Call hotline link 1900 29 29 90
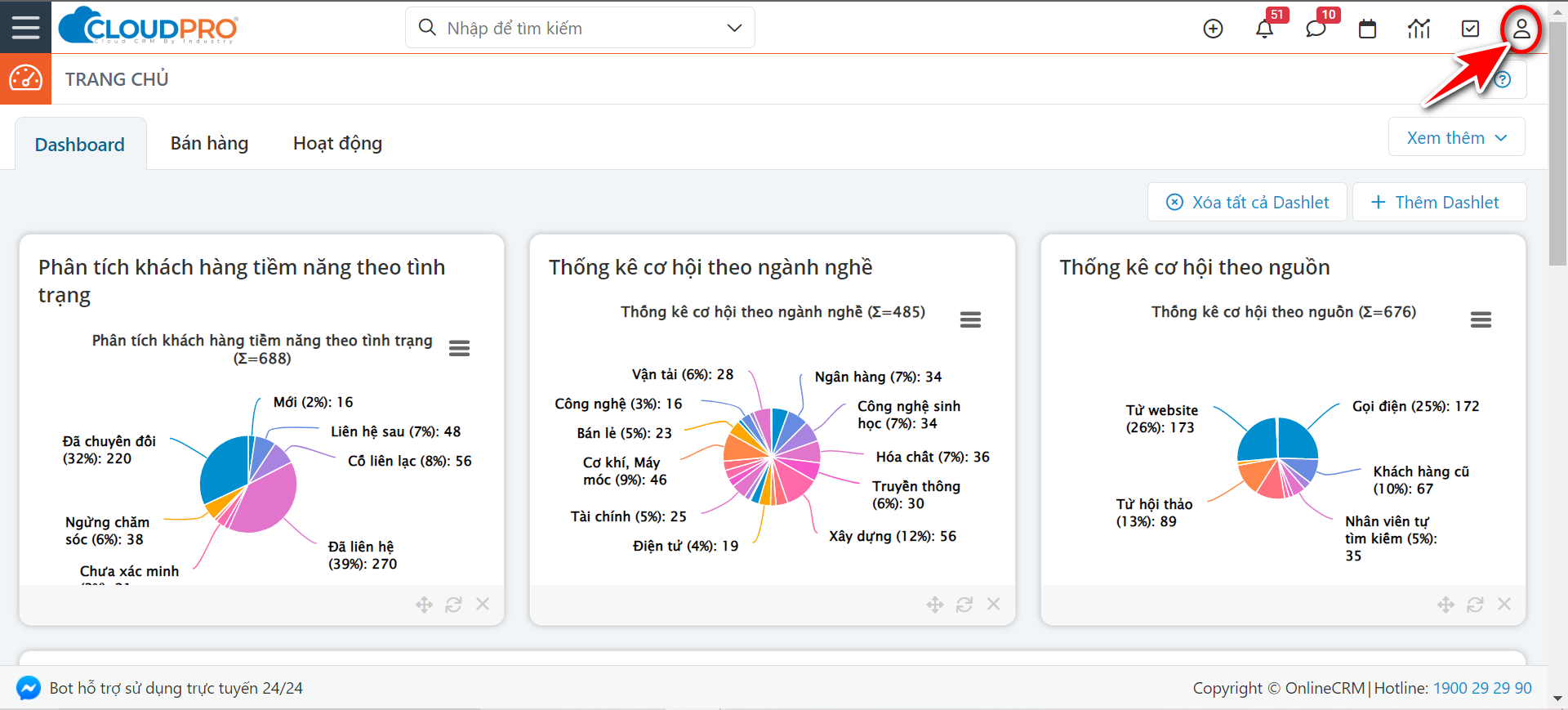Screen dimensions: 1568x710 point(1482,688)
